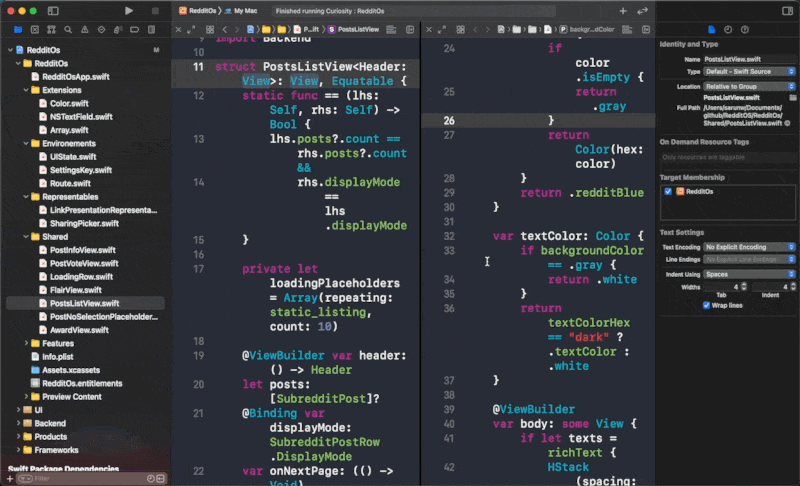Show the History inspector clock icon
Image resolution: width=800 pixels, height=486 pixels.
(x=728, y=30)
